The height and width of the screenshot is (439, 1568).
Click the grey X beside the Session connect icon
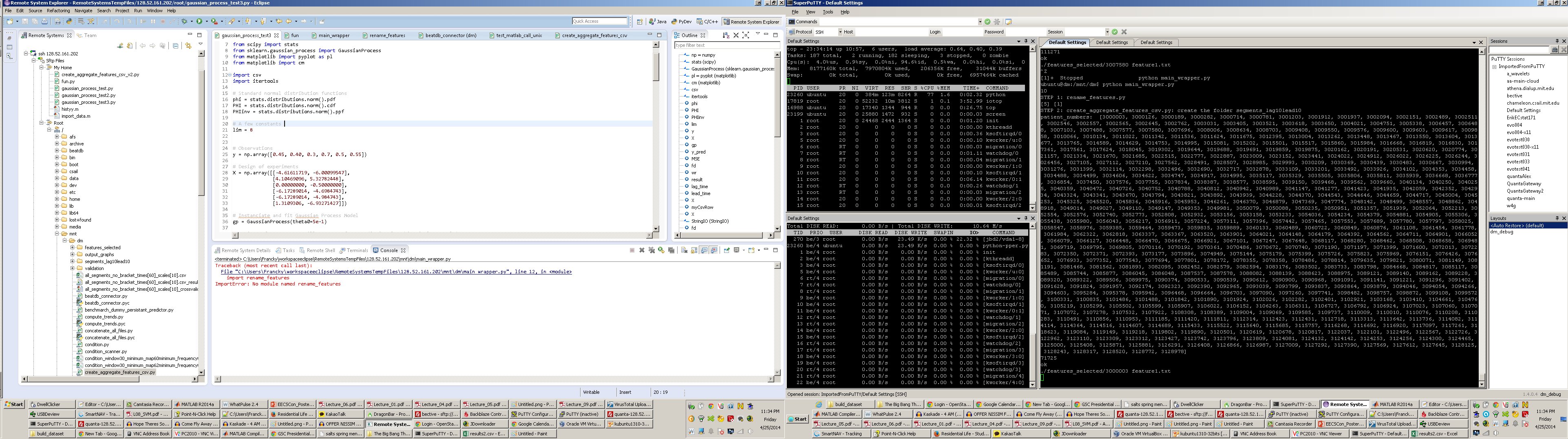coord(1124,32)
